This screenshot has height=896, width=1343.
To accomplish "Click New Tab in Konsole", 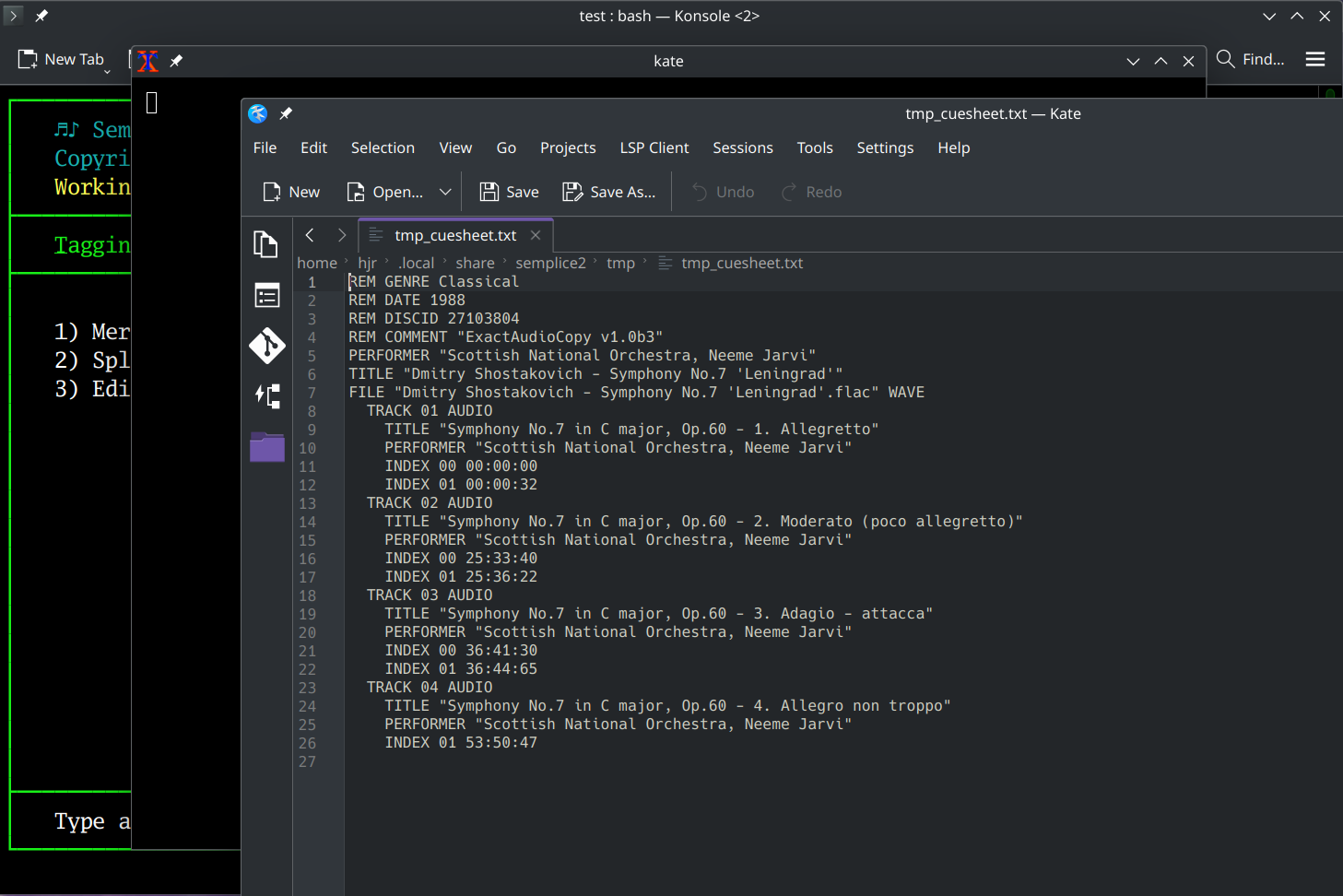I will [x=63, y=59].
